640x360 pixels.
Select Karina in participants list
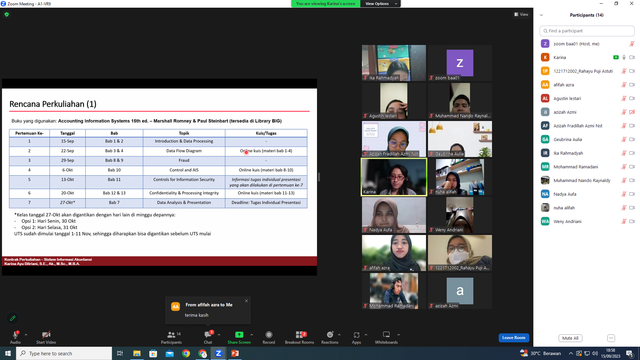tap(560, 58)
